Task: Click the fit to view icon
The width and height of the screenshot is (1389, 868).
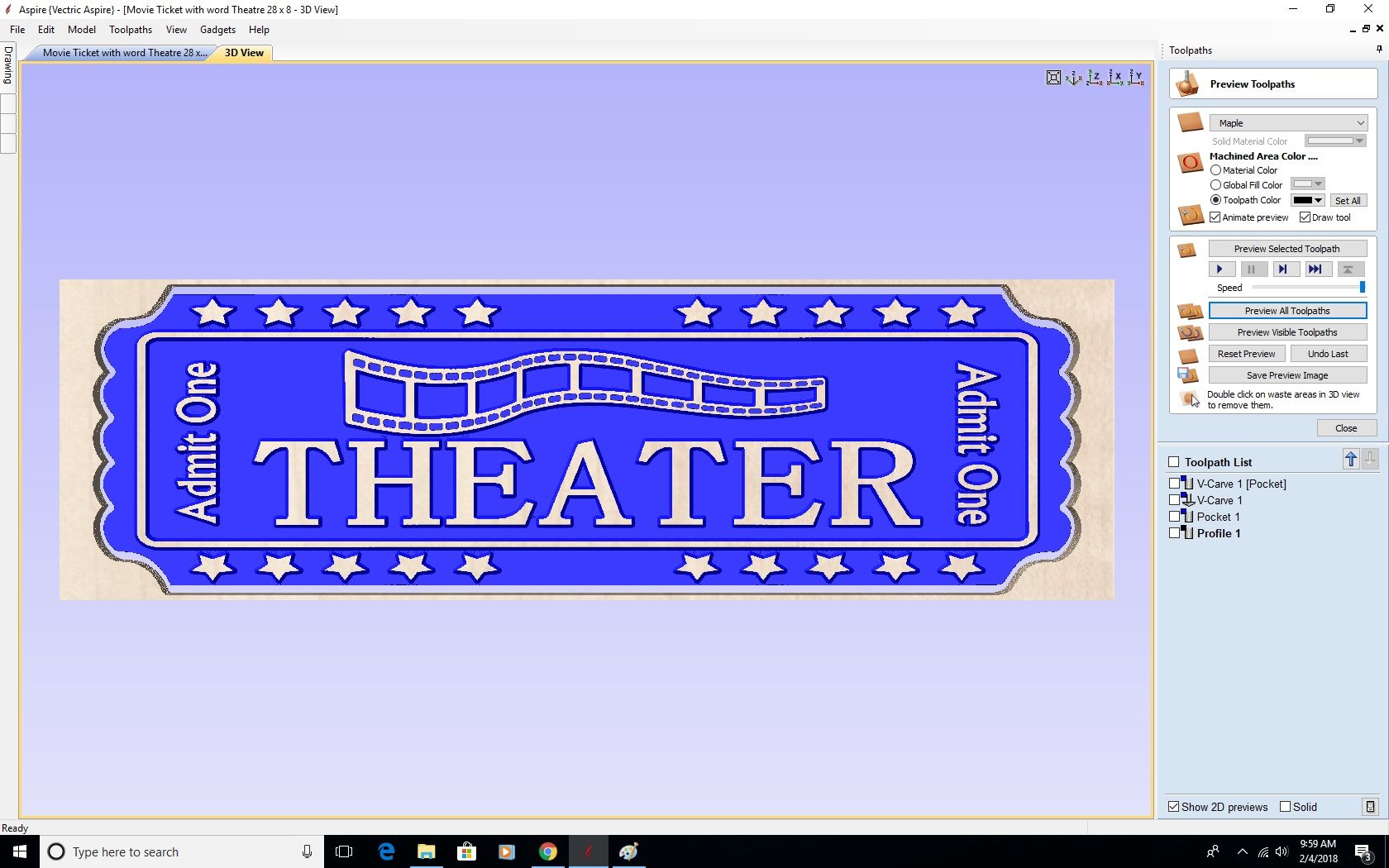Action: coord(1053,77)
